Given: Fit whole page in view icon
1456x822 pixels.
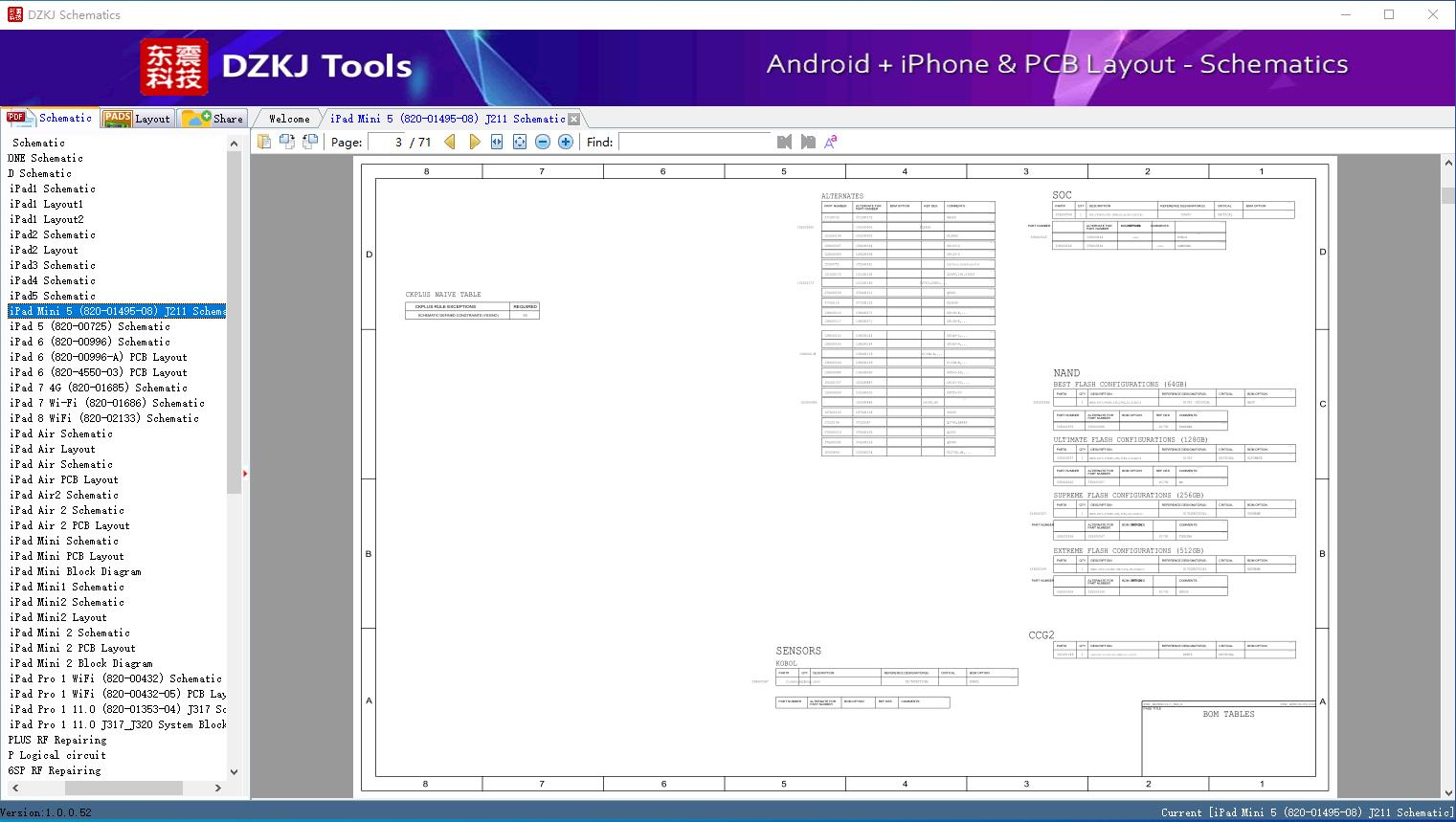Looking at the screenshot, I should (520, 142).
